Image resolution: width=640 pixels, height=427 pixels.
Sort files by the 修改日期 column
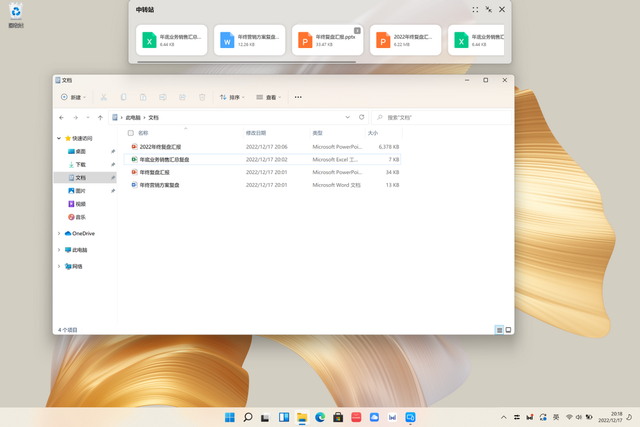[x=276, y=133]
